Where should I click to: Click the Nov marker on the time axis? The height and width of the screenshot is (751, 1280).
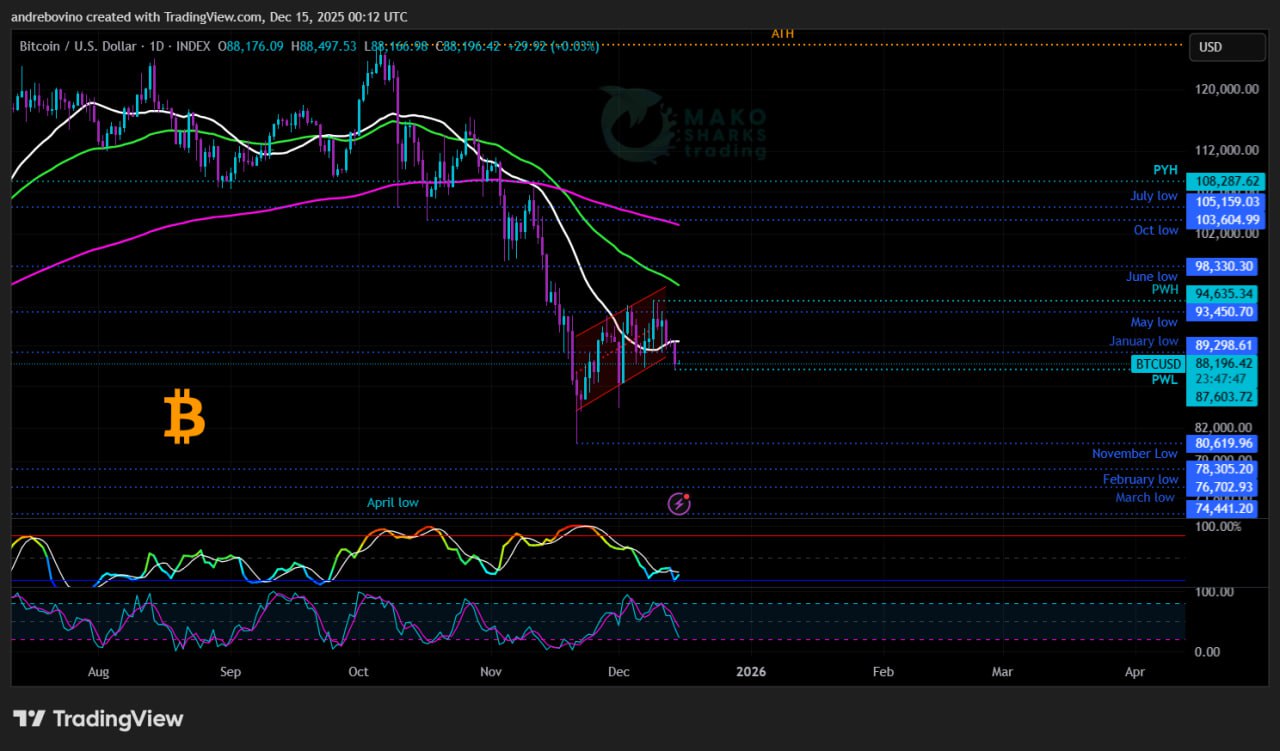[490, 672]
